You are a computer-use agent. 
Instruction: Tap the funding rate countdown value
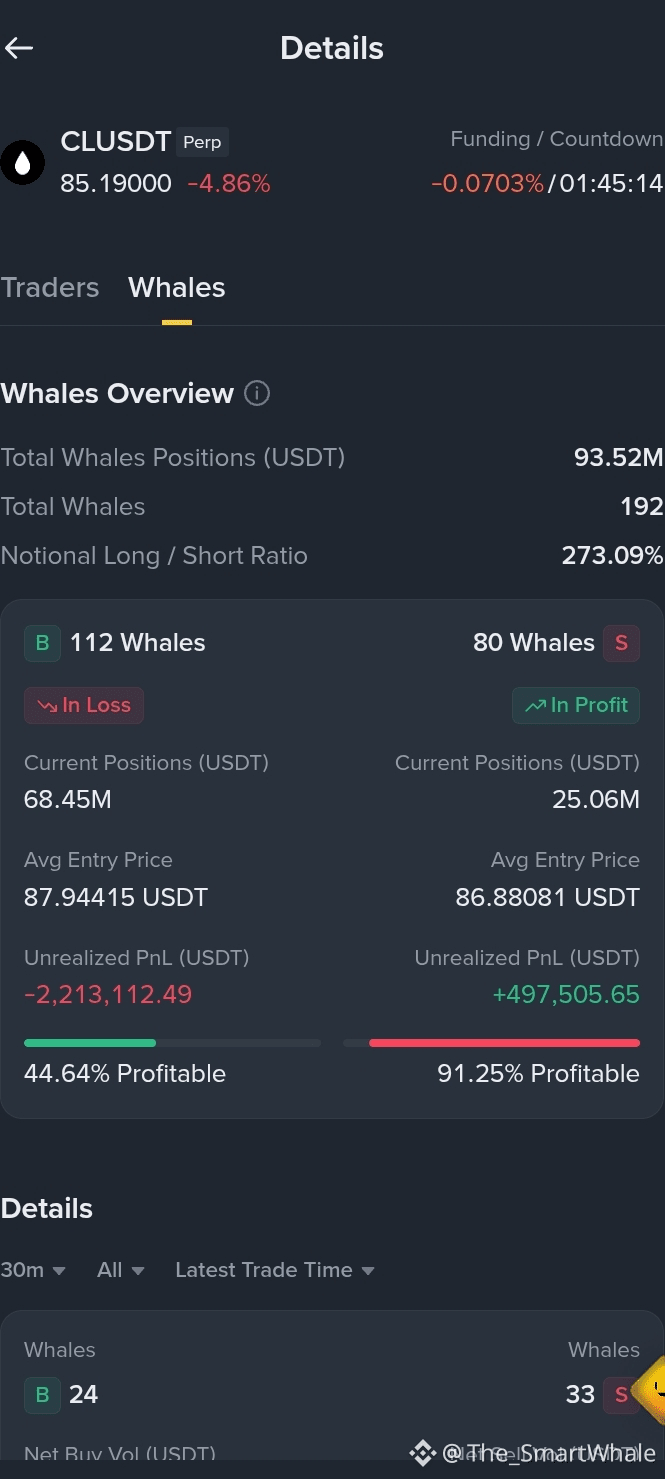click(611, 184)
